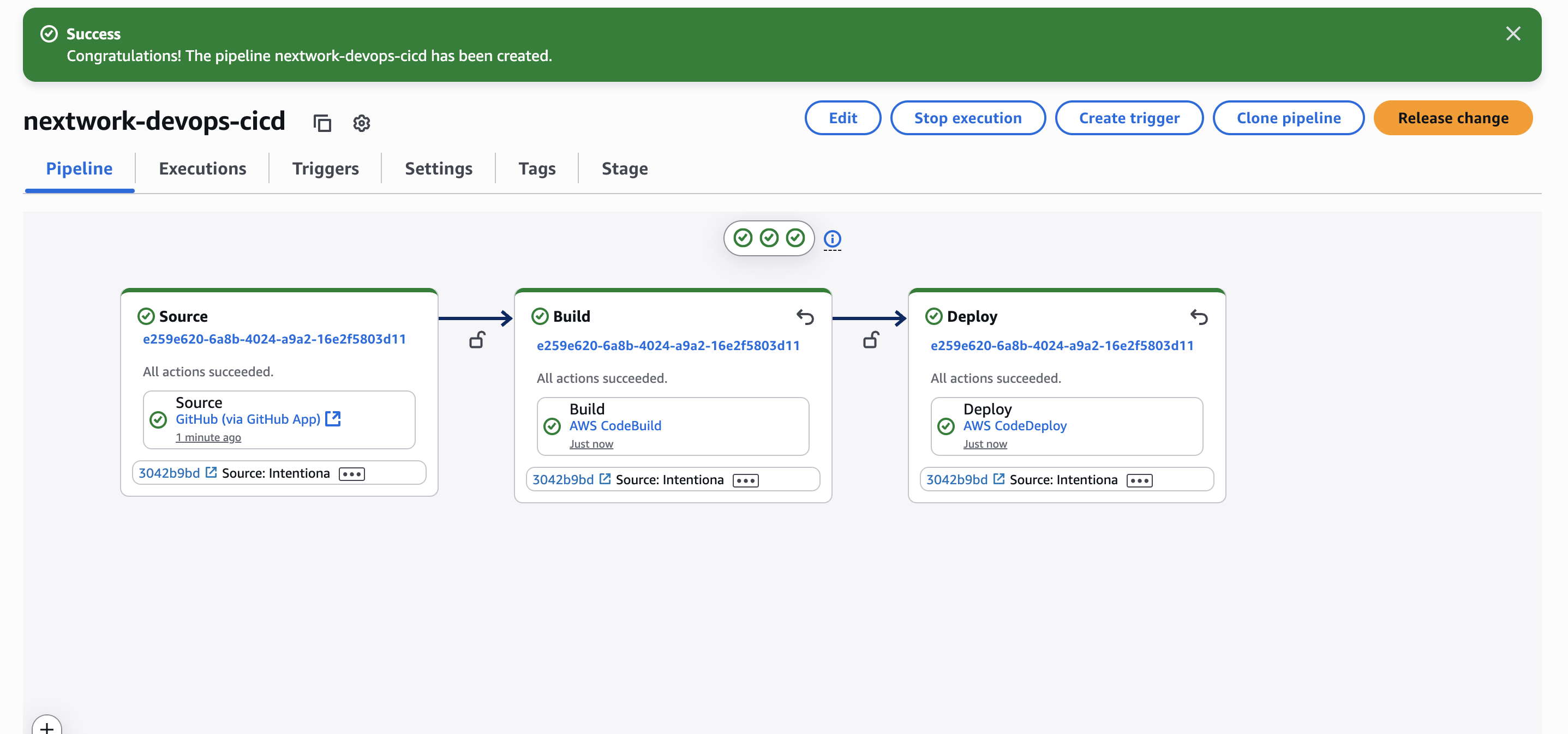
Task: Open the AWS CodeBuild link in the Build stage
Action: pos(615,425)
